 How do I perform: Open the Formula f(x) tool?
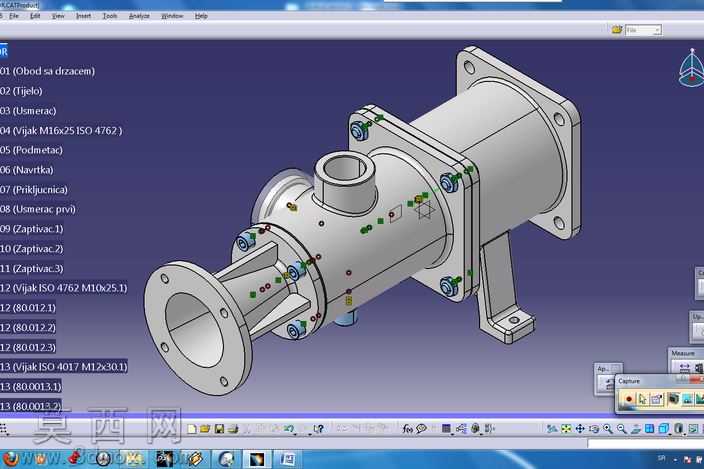click(x=407, y=429)
